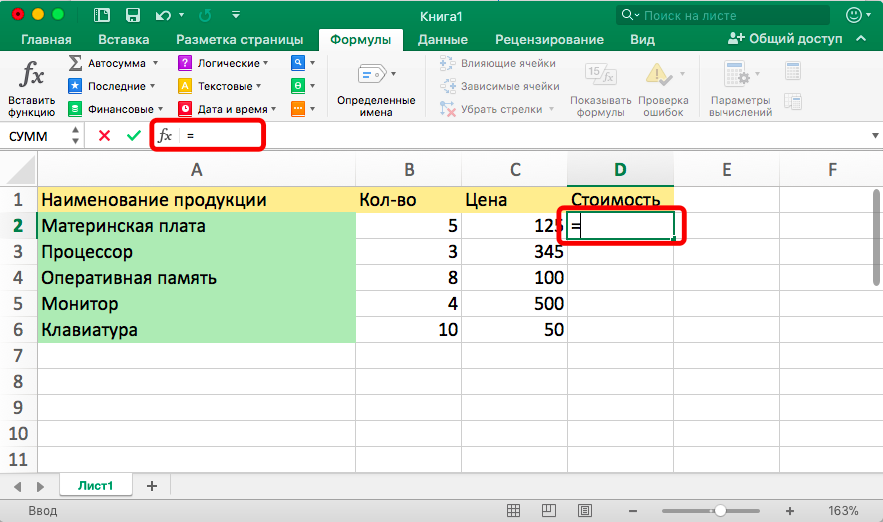Add a new sheet with plus button

click(151, 485)
